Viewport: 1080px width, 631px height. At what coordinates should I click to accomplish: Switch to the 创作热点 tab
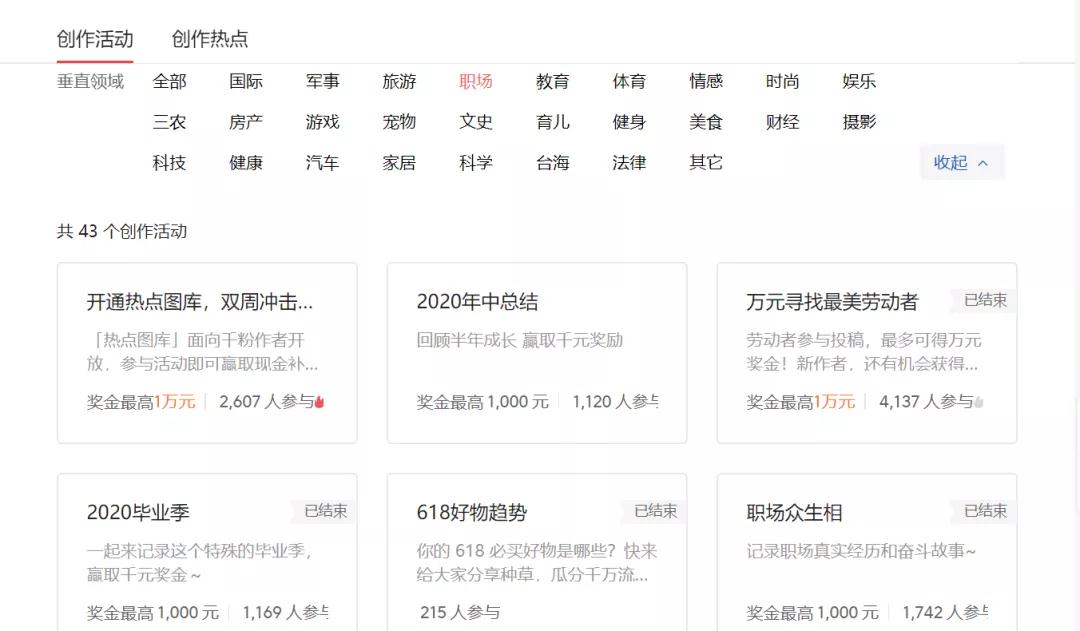tap(210, 39)
